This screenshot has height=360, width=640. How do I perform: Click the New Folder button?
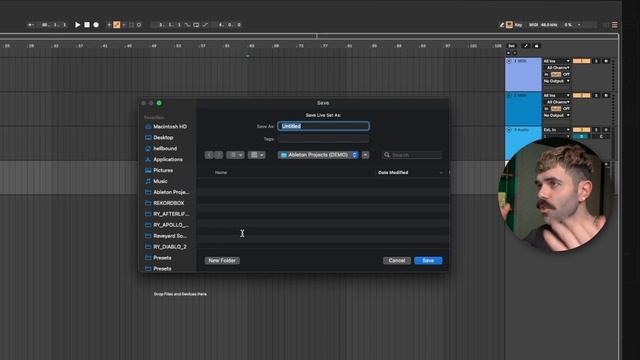(222, 260)
